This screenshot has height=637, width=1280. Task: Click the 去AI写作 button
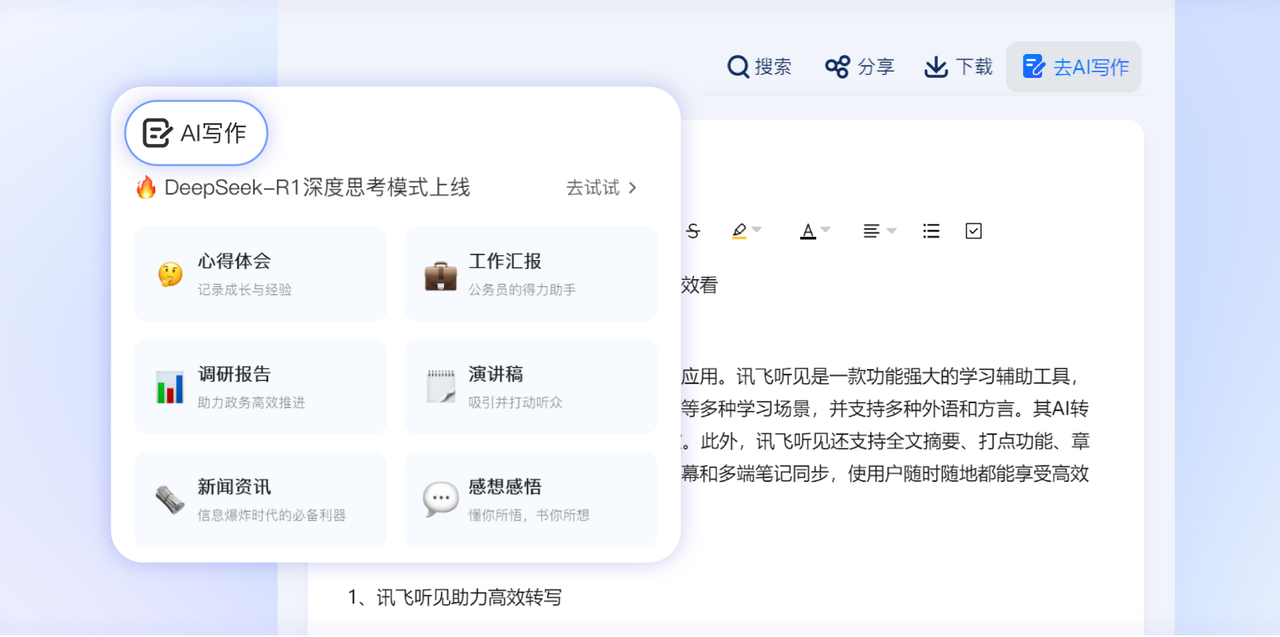point(1074,67)
